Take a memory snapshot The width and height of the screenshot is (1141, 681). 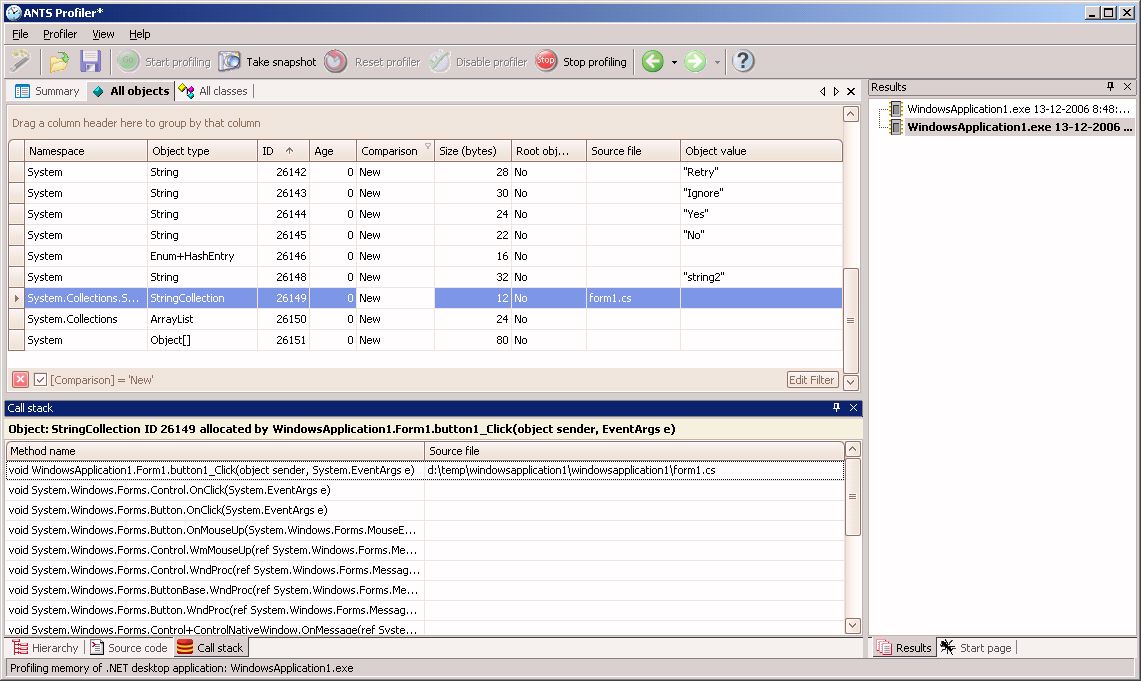[x=267, y=62]
